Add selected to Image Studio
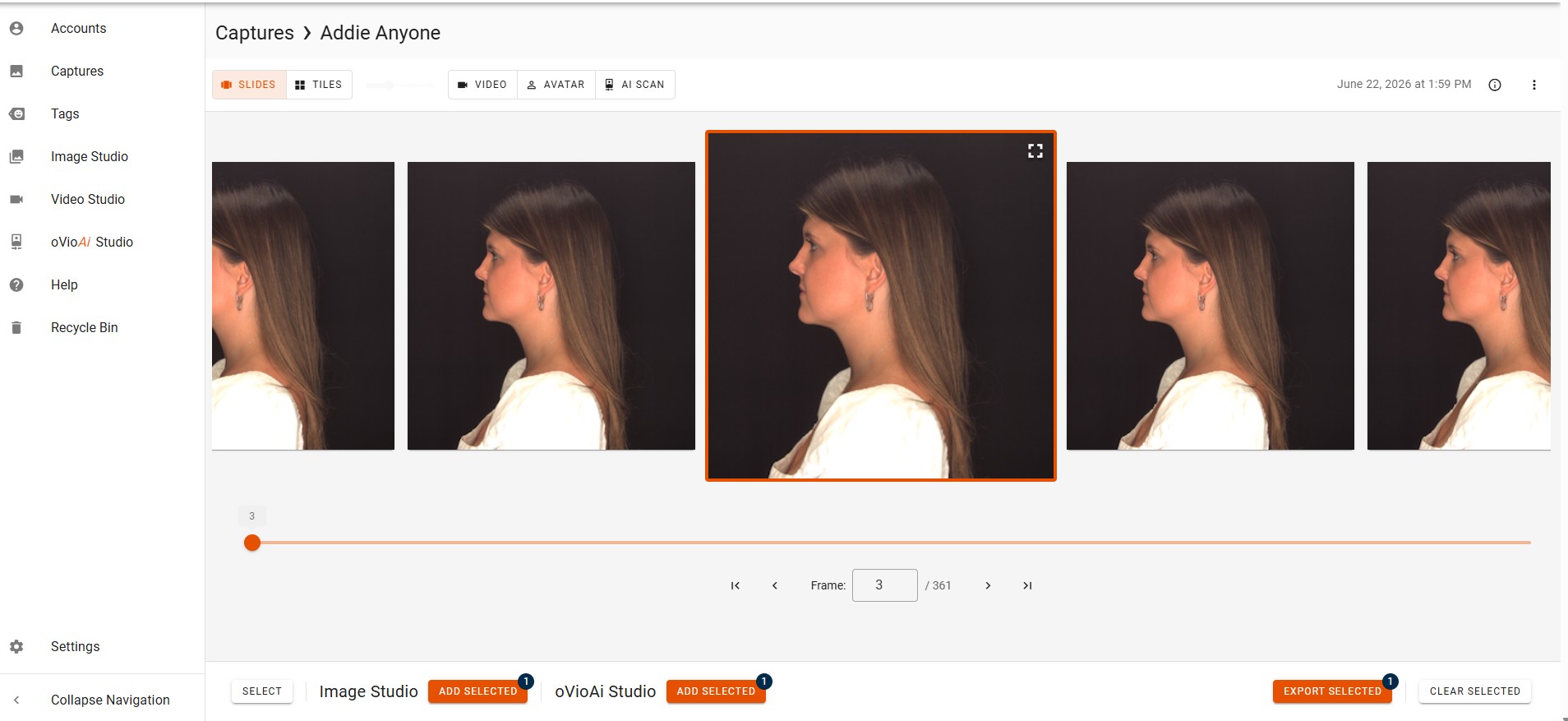Viewport: 1568px width, 721px height. pyautogui.click(x=477, y=691)
